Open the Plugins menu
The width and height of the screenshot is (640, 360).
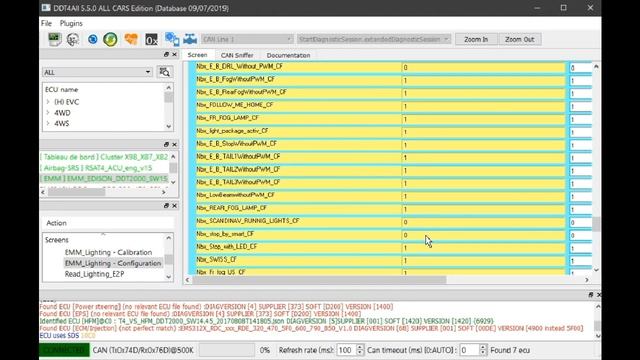click(71, 23)
